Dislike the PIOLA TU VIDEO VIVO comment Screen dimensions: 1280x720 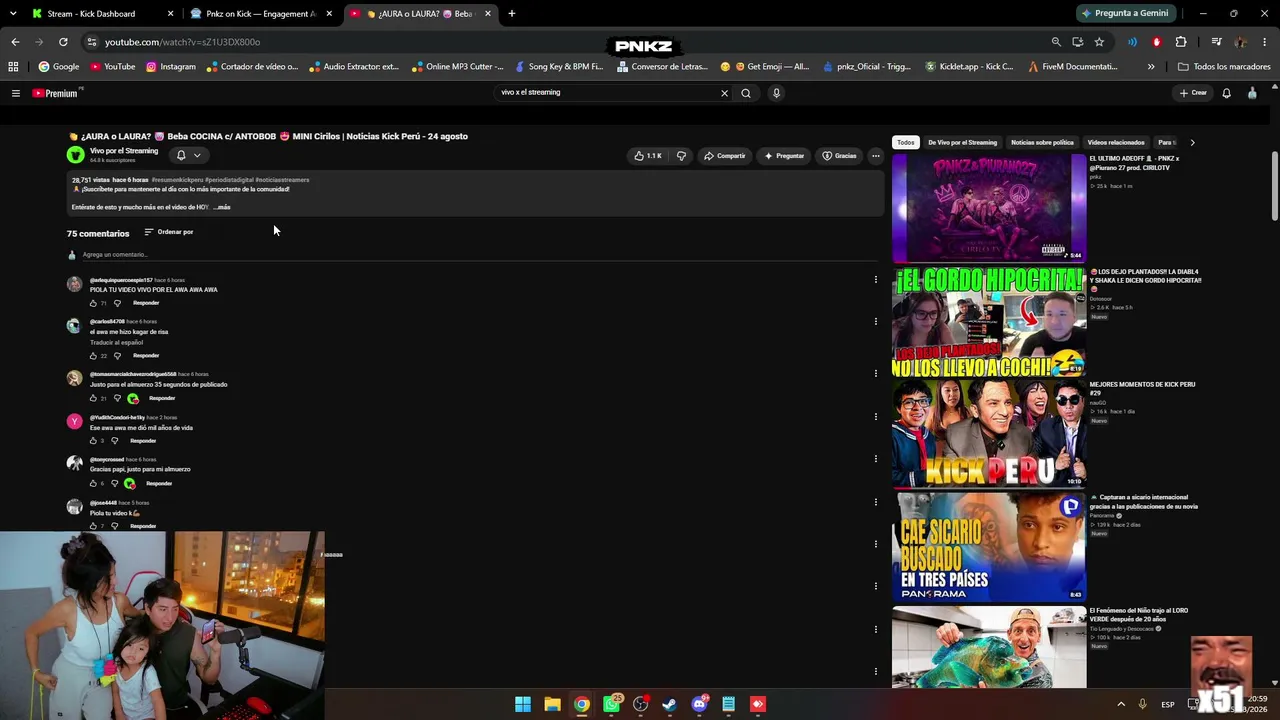click(x=117, y=303)
